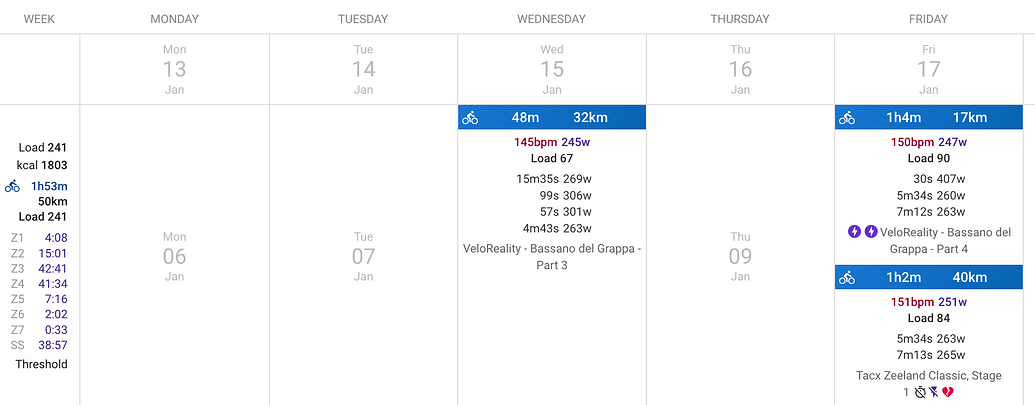The width and height of the screenshot is (1035, 405).
Task: Click the bike icon on Friday's 1h4m ride
Action: pyautogui.click(x=847, y=118)
